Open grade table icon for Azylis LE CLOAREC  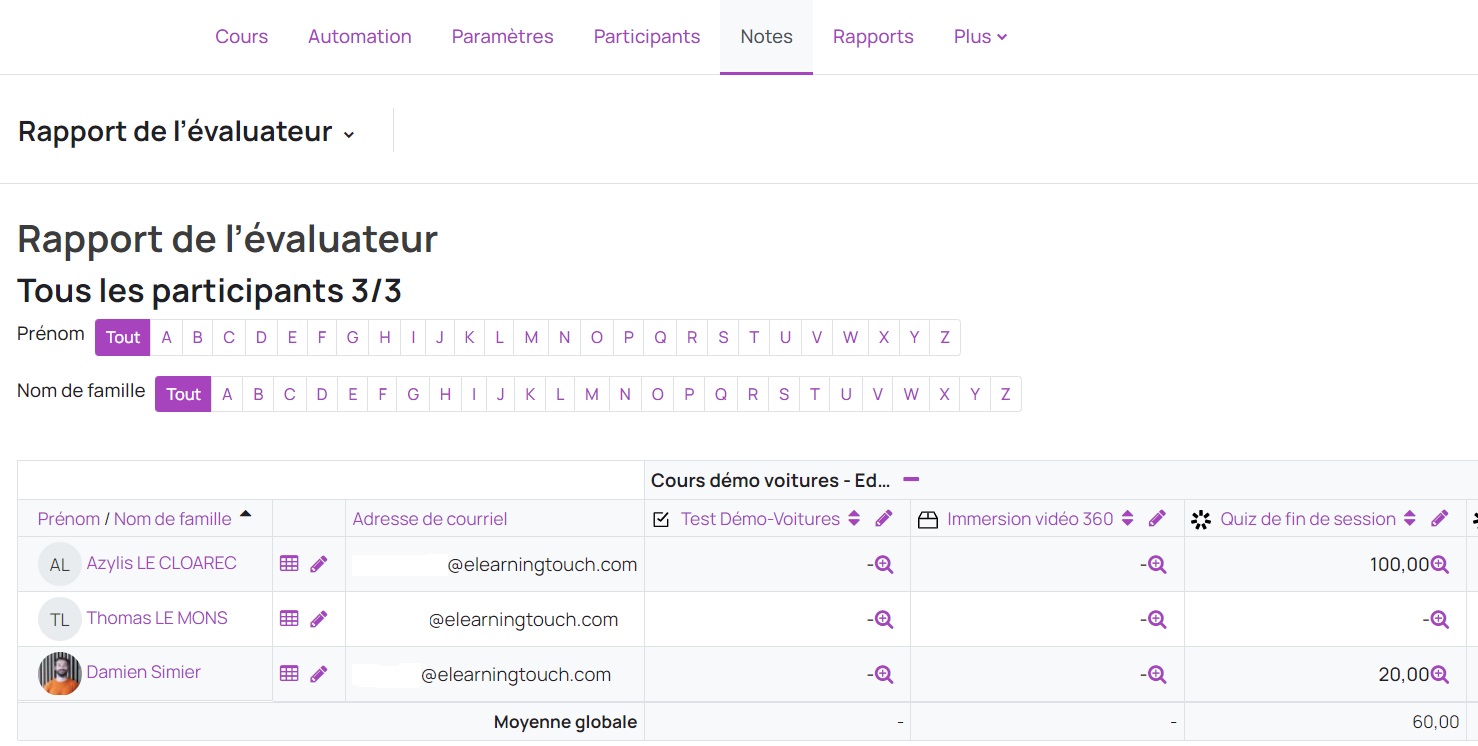289,564
